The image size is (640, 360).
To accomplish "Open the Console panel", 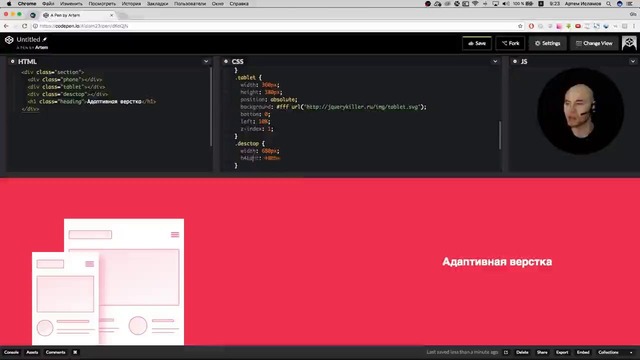I will 11,352.
